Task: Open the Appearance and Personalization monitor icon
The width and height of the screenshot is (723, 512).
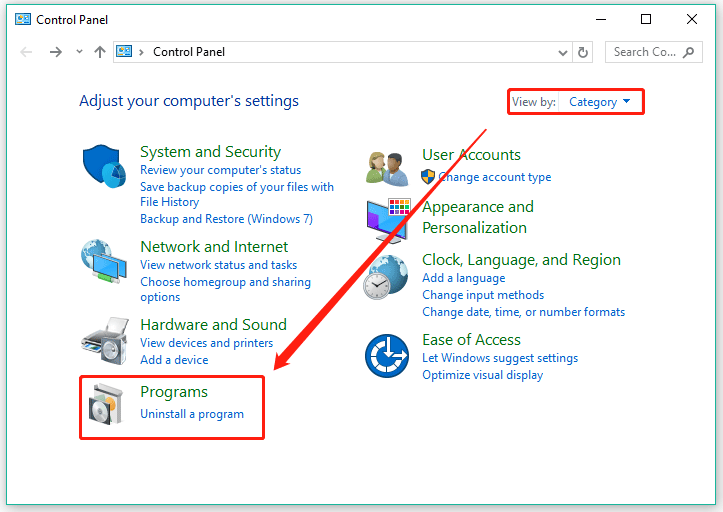Action: click(x=388, y=221)
